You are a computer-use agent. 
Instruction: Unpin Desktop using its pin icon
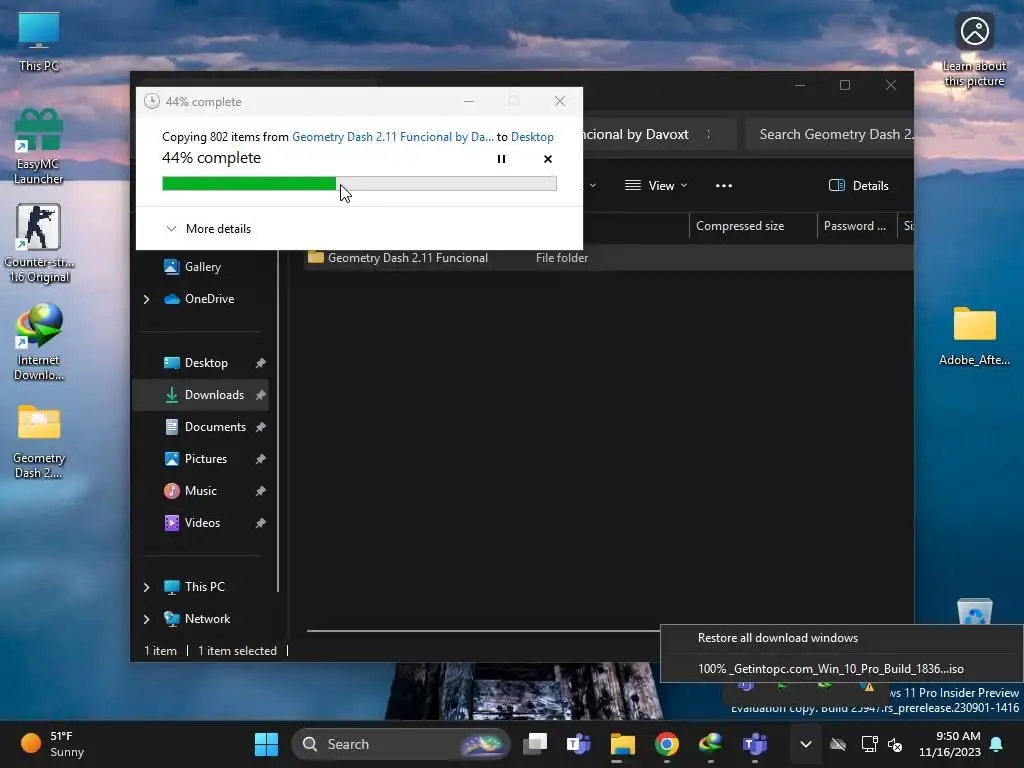tap(261, 363)
